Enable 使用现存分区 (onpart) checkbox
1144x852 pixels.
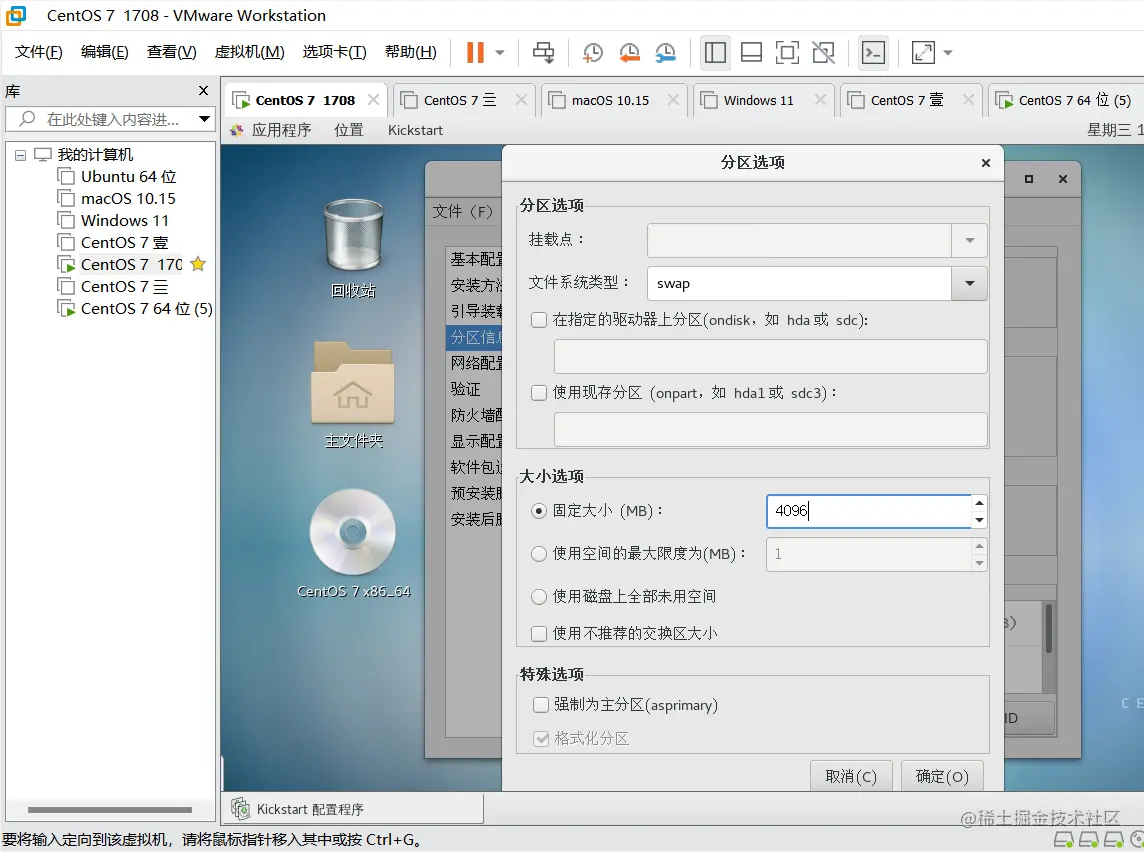click(539, 393)
